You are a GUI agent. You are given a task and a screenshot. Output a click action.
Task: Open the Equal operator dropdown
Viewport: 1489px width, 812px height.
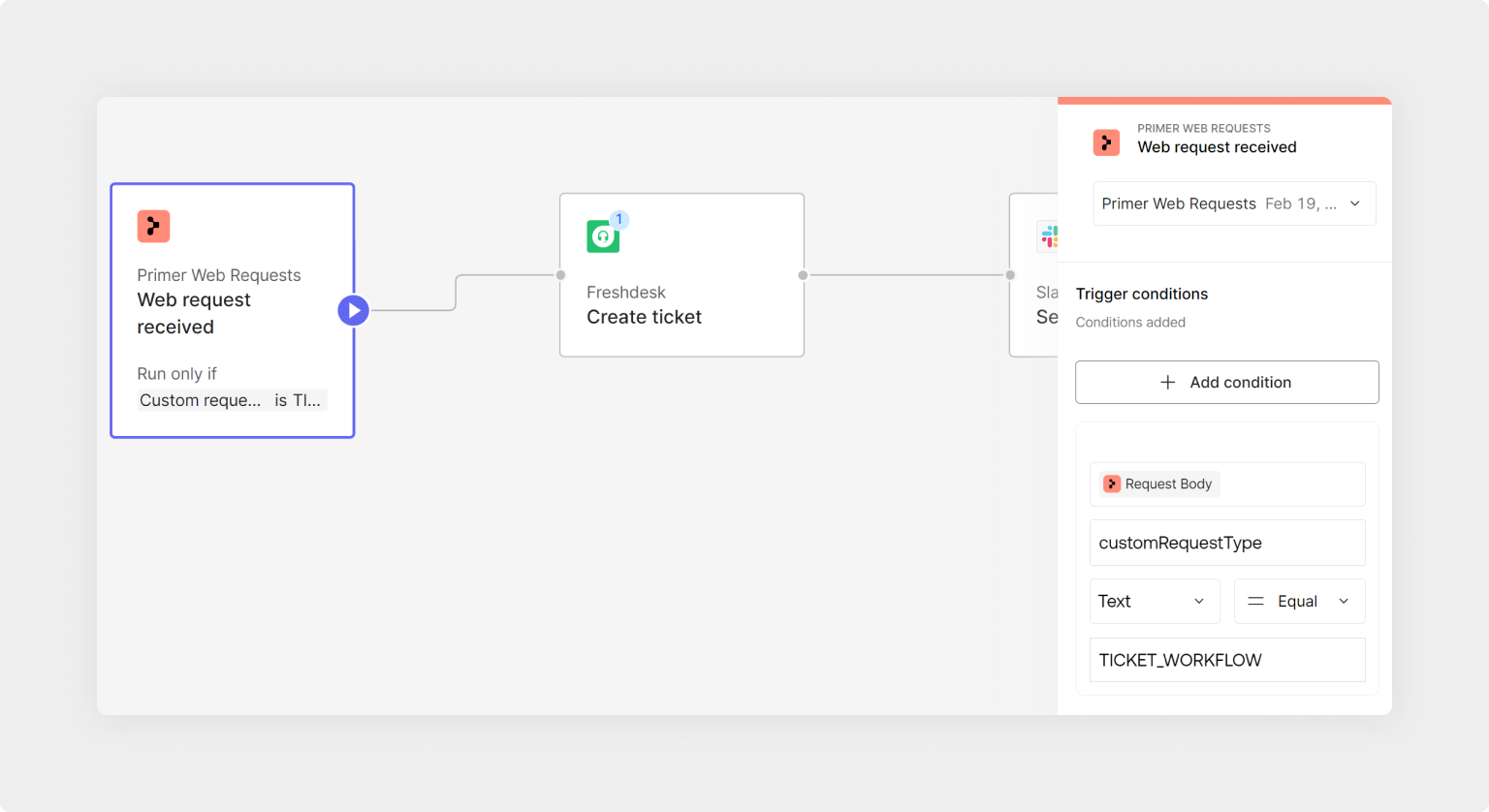click(1299, 601)
